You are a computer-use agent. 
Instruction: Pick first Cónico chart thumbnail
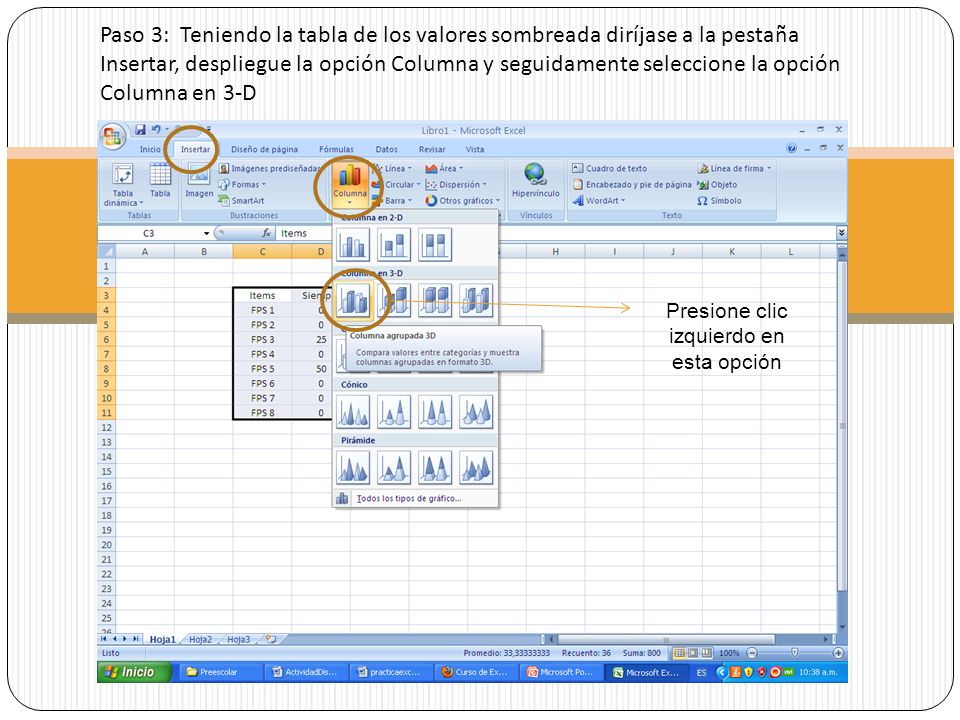tap(353, 411)
